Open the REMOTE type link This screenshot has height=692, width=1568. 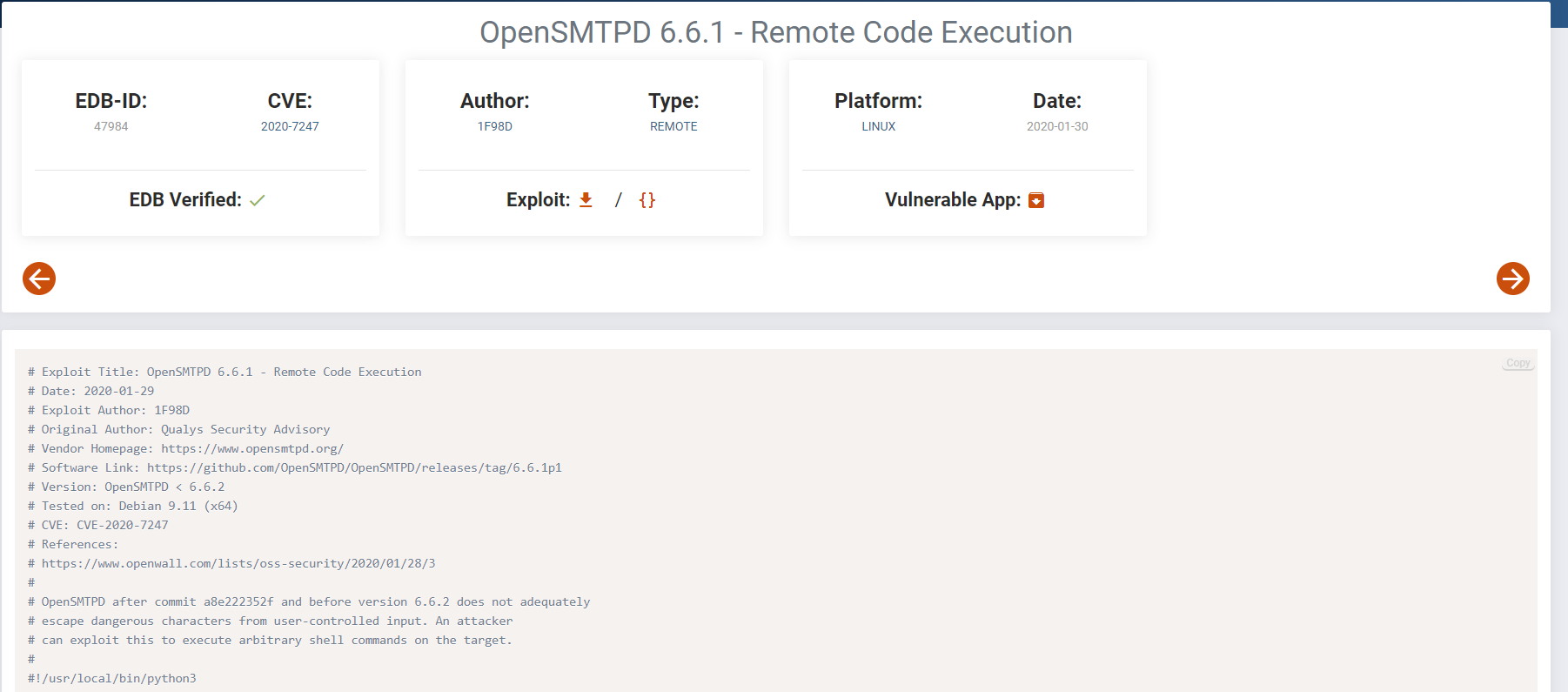673,126
